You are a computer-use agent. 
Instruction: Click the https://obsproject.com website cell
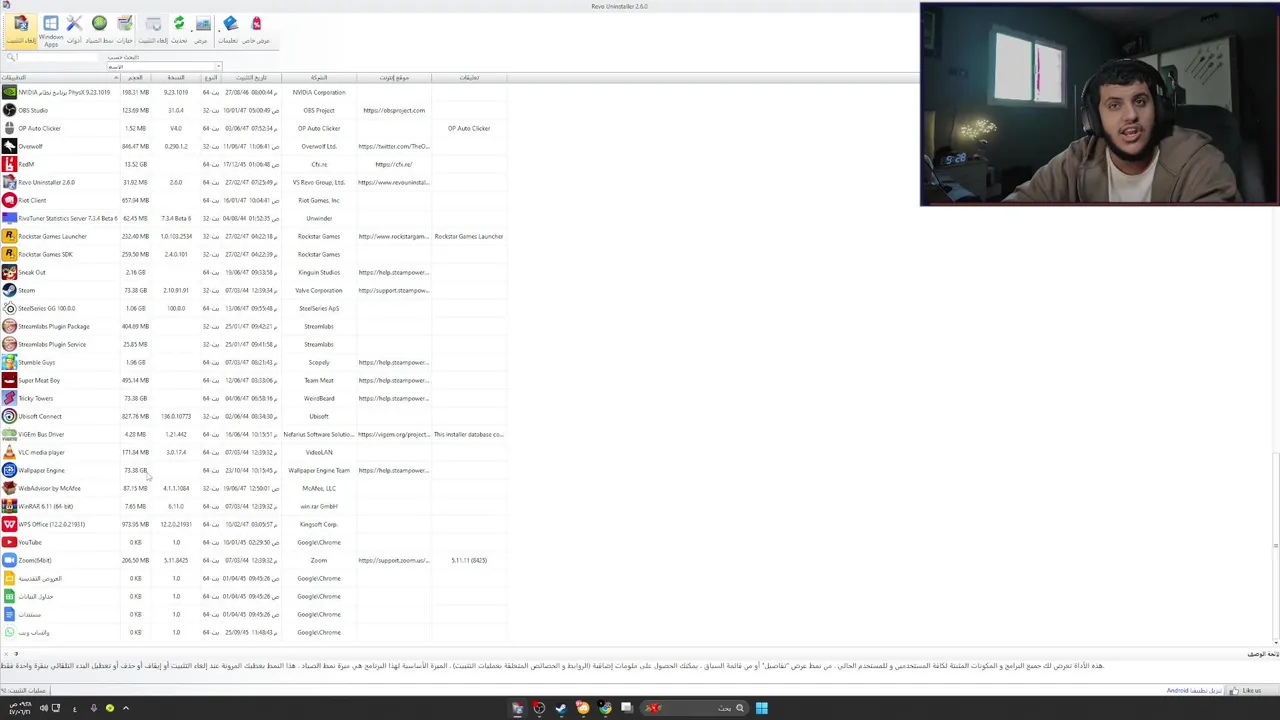coord(394,110)
